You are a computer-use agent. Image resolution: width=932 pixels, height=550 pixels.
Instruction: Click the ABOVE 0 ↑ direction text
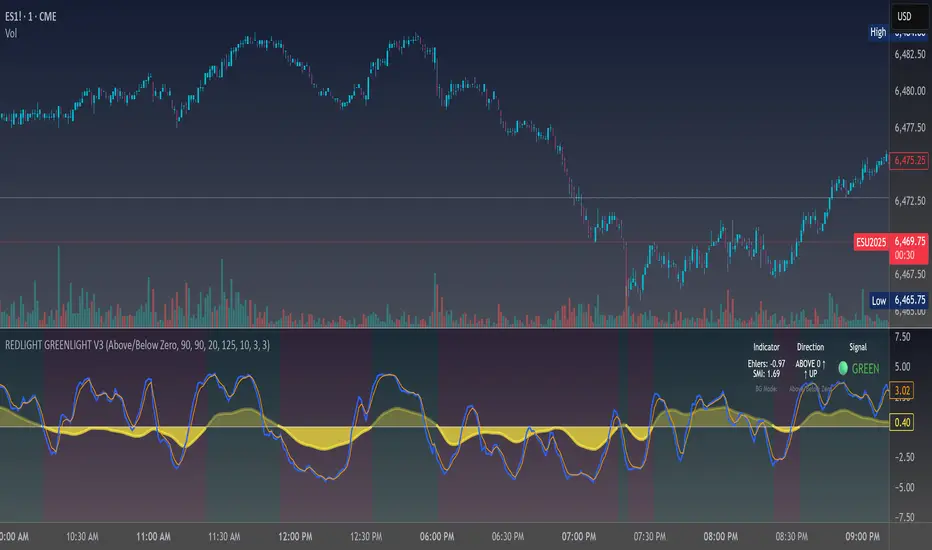(810, 364)
